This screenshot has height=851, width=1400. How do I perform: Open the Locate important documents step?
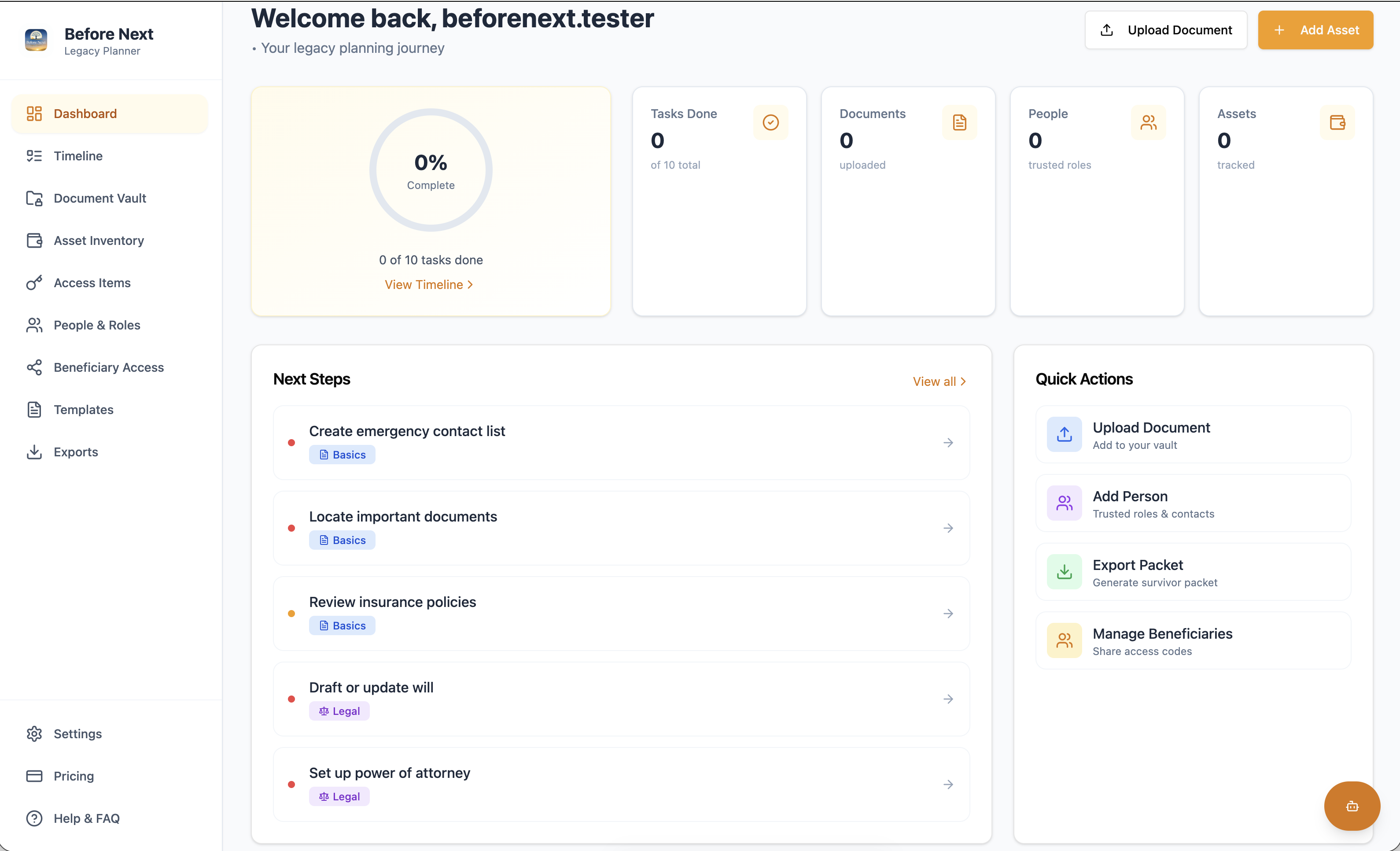pos(622,528)
